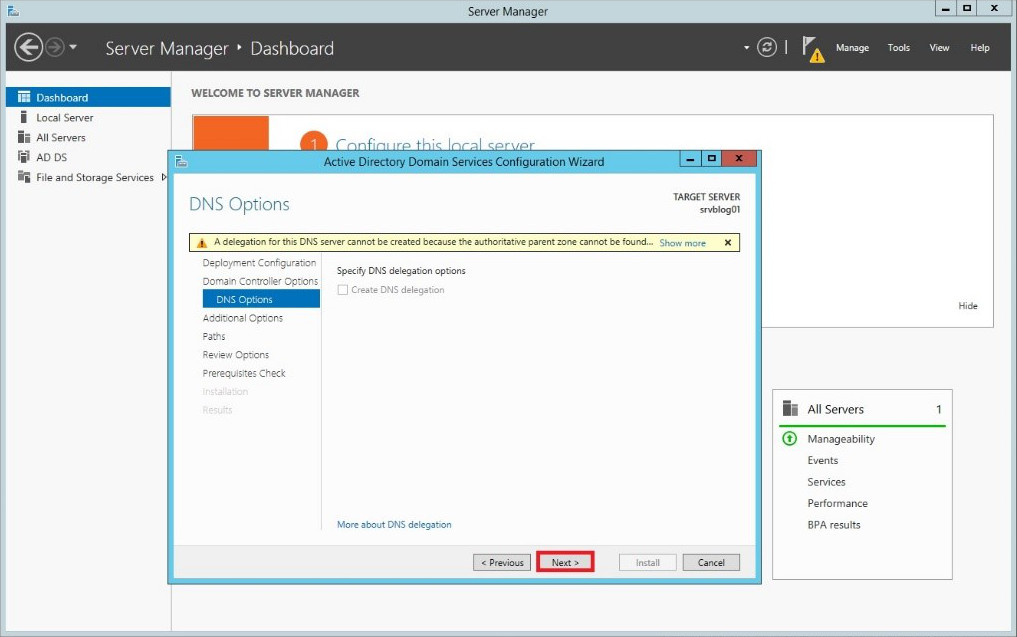Select Dashboard in the left sidebar
The image size is (1017, 637).
pyautogui.click(x=88, y=97)
